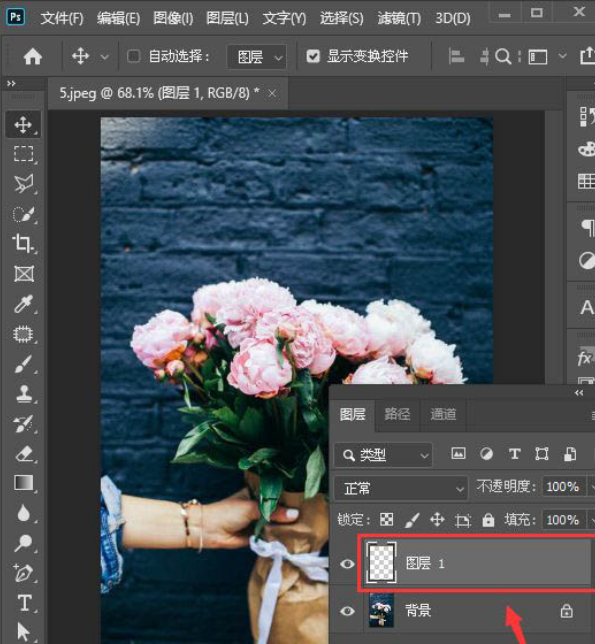
Task: Hide the 图层 1 layer visibility
Action: click(x=347, y=564)
